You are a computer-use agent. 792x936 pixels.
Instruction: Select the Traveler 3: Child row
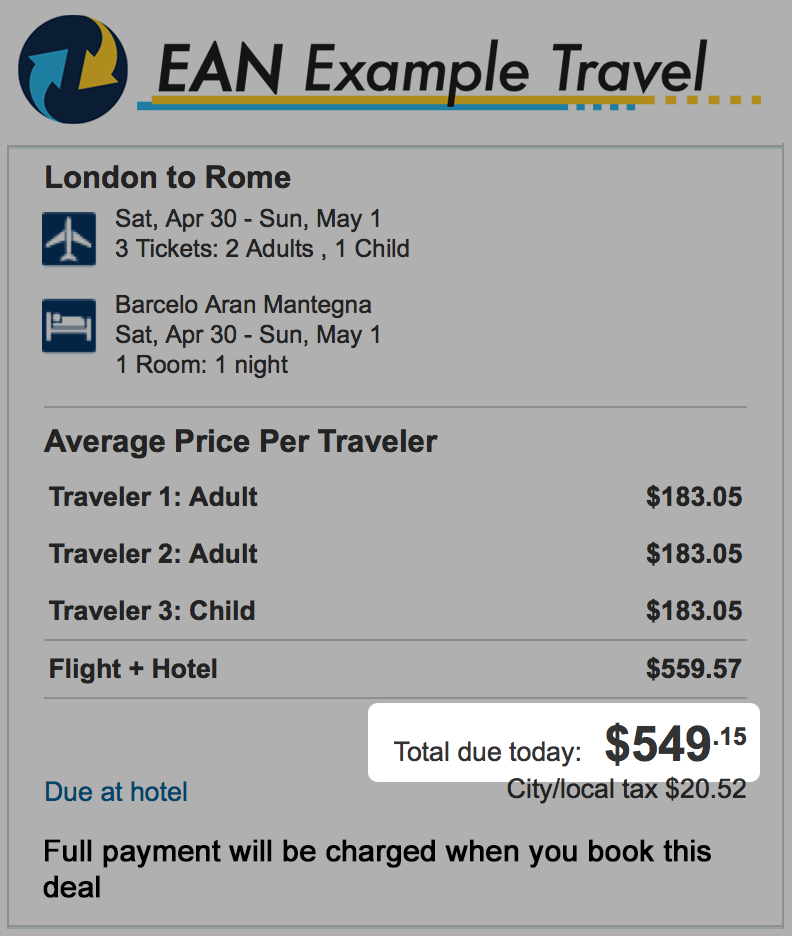[395, 611]
